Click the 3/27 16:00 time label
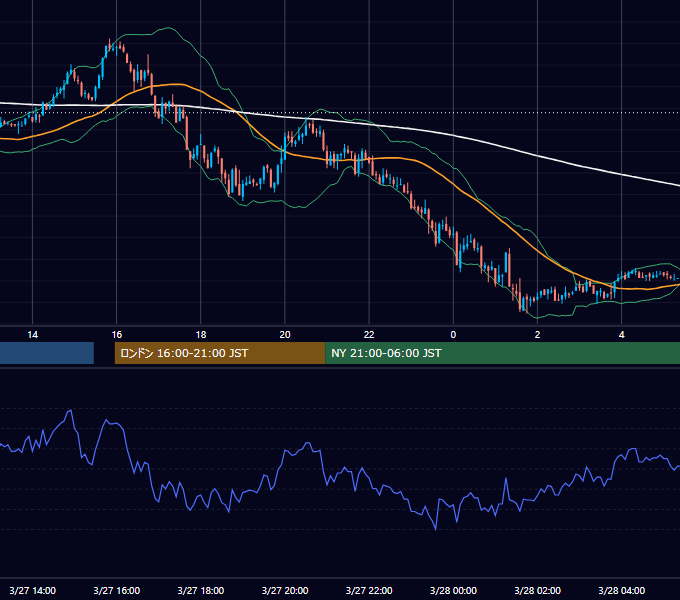The image size is (680, 600). pos(117,590)
